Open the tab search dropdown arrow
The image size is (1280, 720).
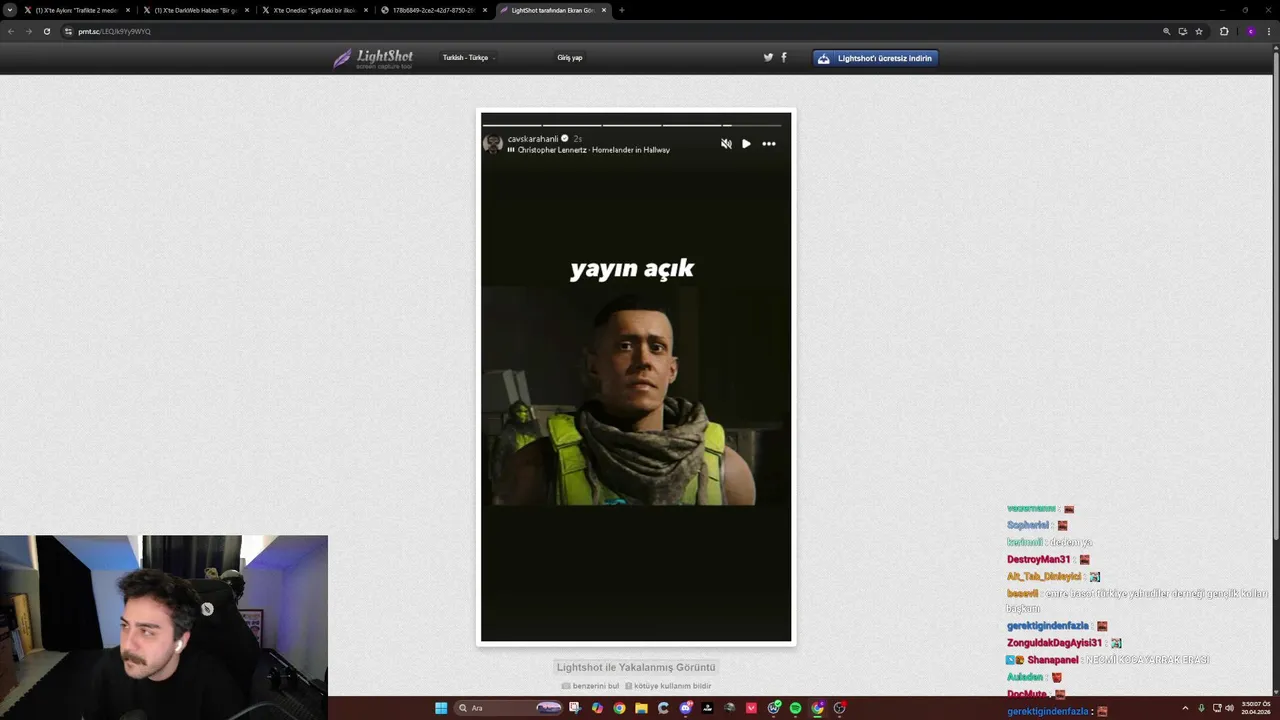coord(9,10)
